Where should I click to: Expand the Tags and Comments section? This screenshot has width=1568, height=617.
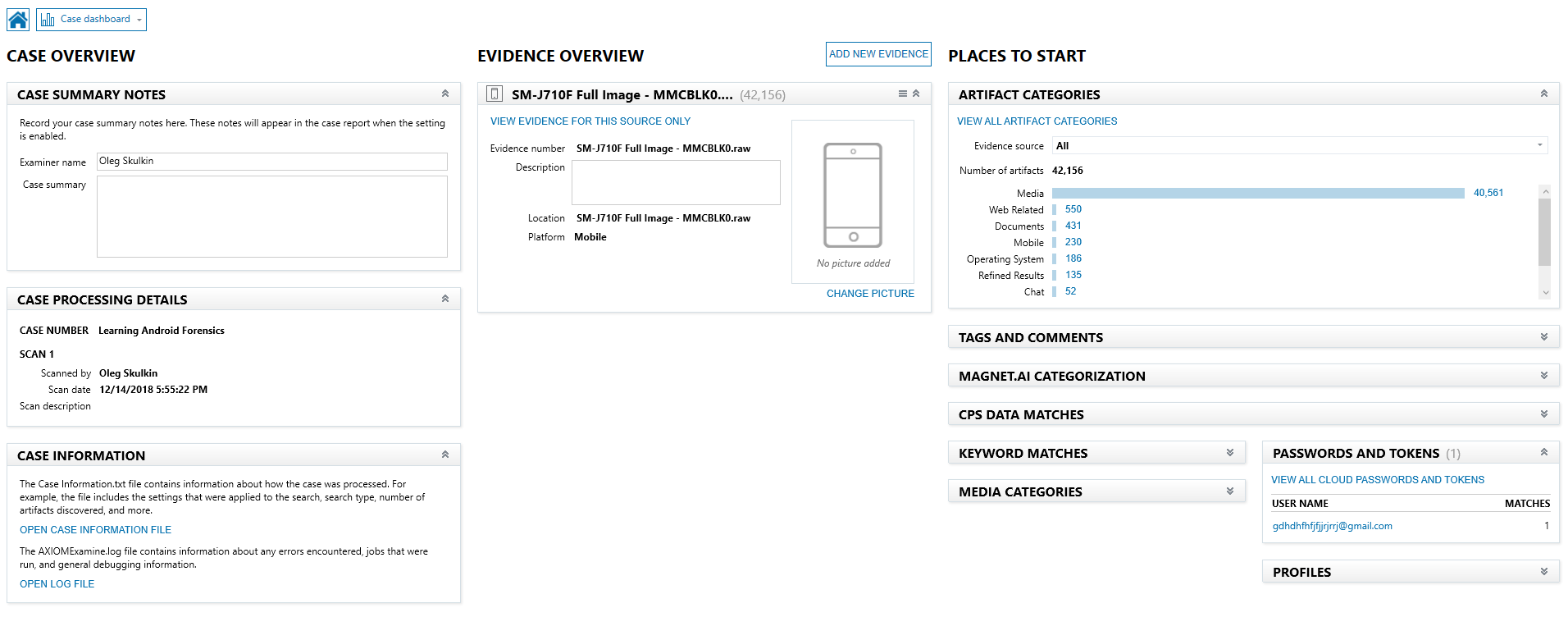pos(1544,336)
